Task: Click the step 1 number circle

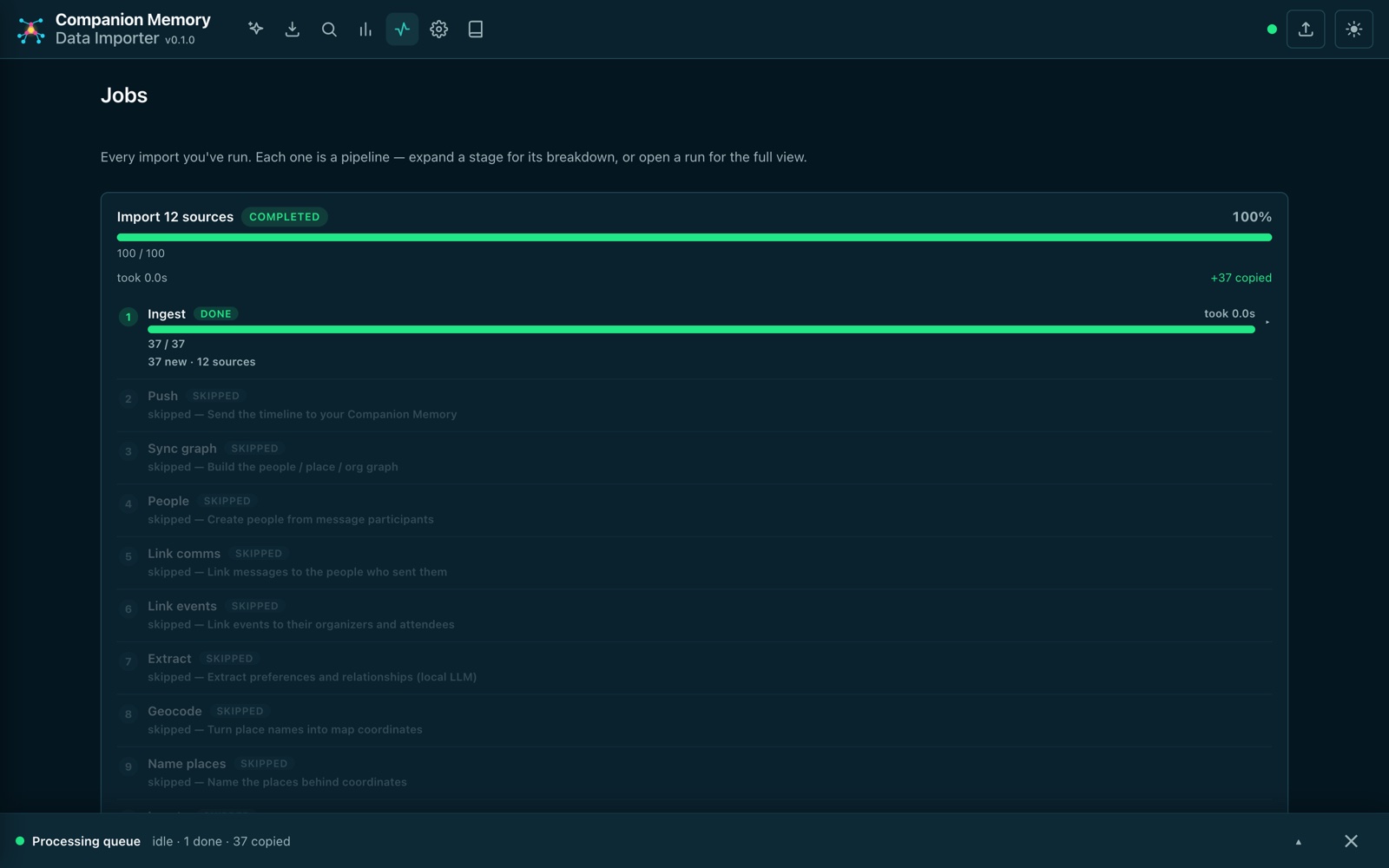Action: (128, 317)
